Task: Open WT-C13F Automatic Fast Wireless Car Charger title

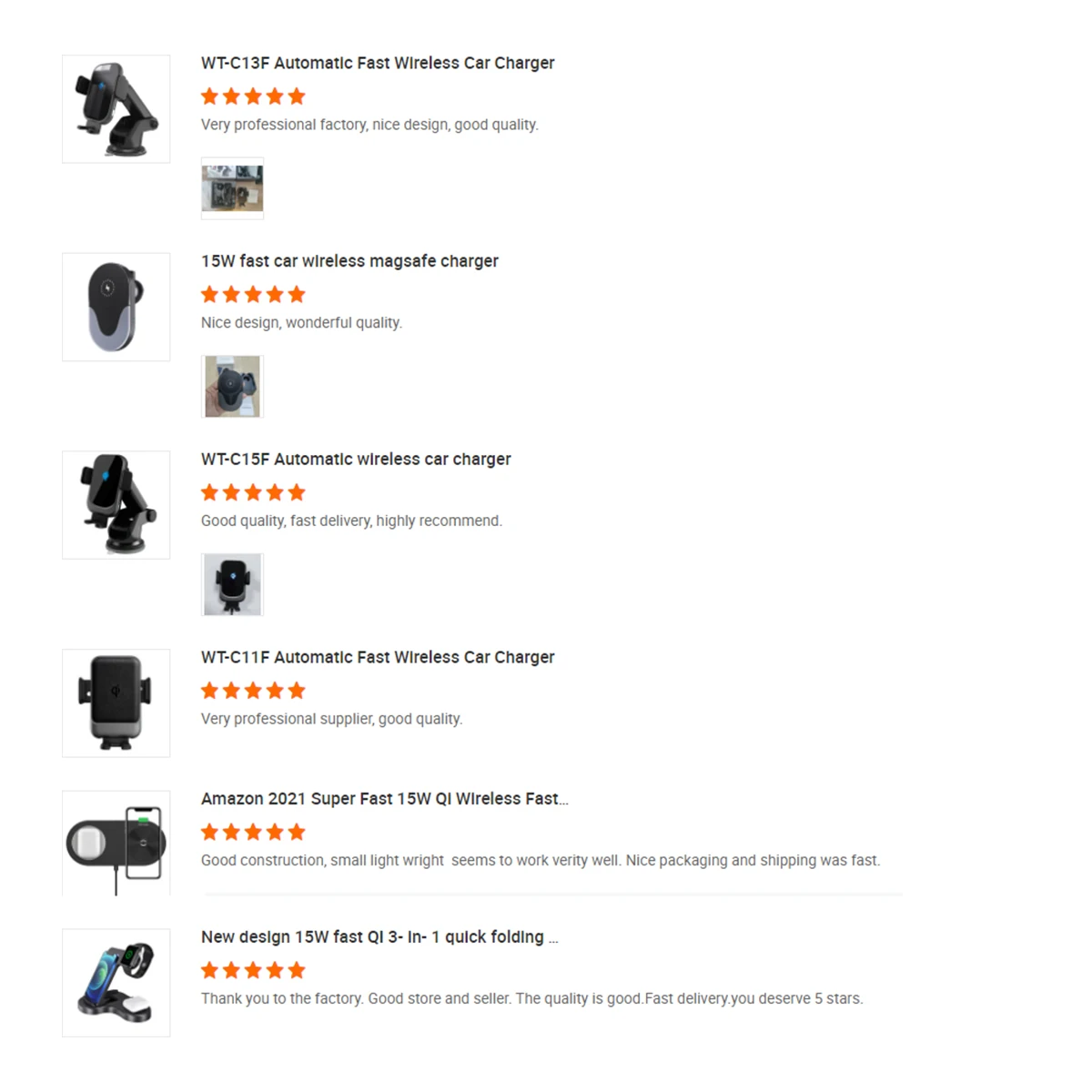Action: pyautogui.click(x=378, y=63)
